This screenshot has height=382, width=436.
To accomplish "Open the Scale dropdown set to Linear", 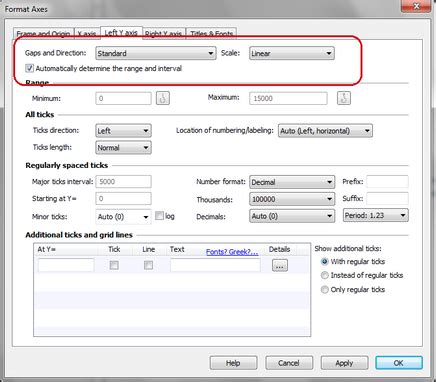I will coord(292,53).
